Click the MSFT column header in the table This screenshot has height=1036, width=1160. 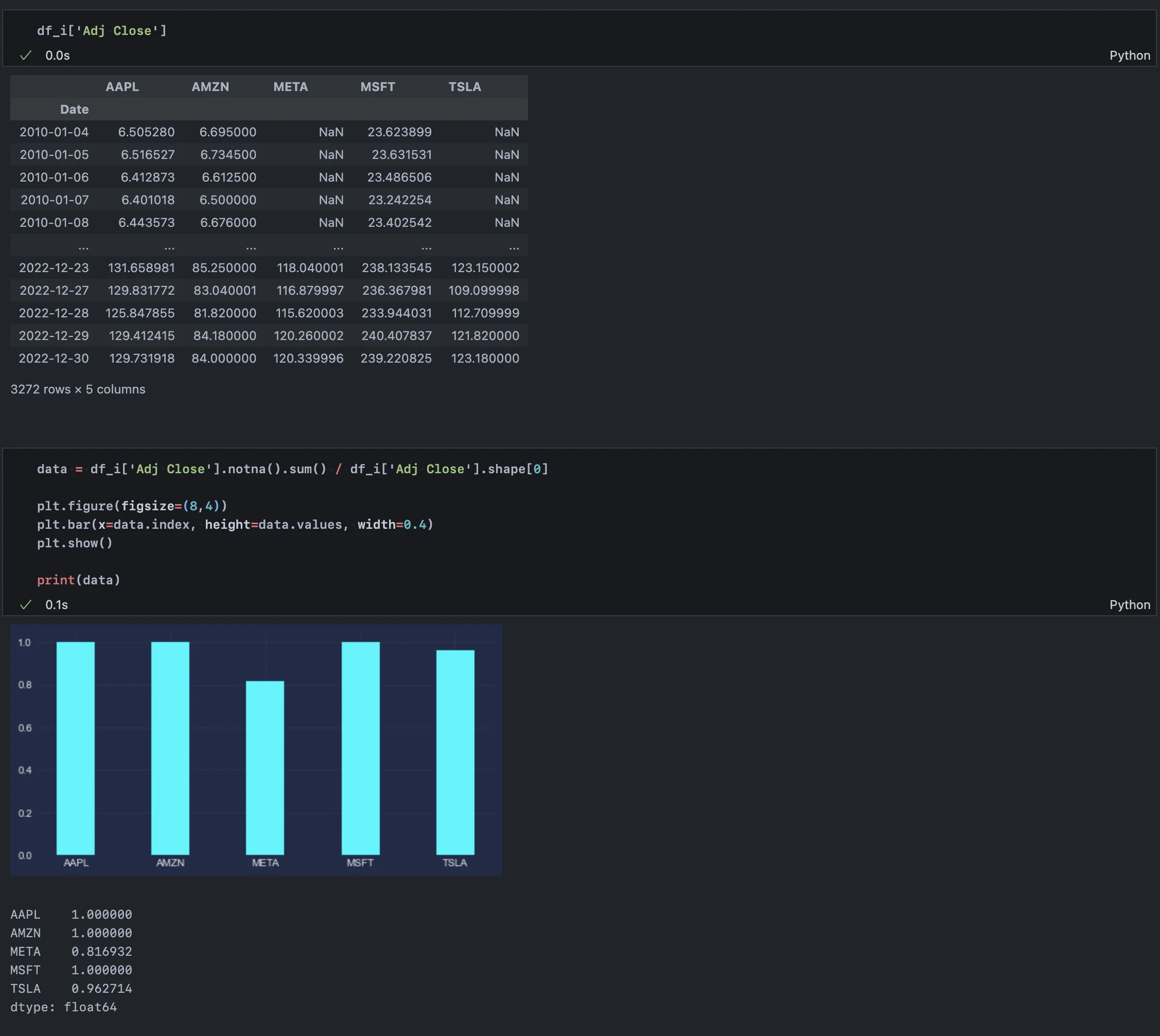click(x=378, y=86)
